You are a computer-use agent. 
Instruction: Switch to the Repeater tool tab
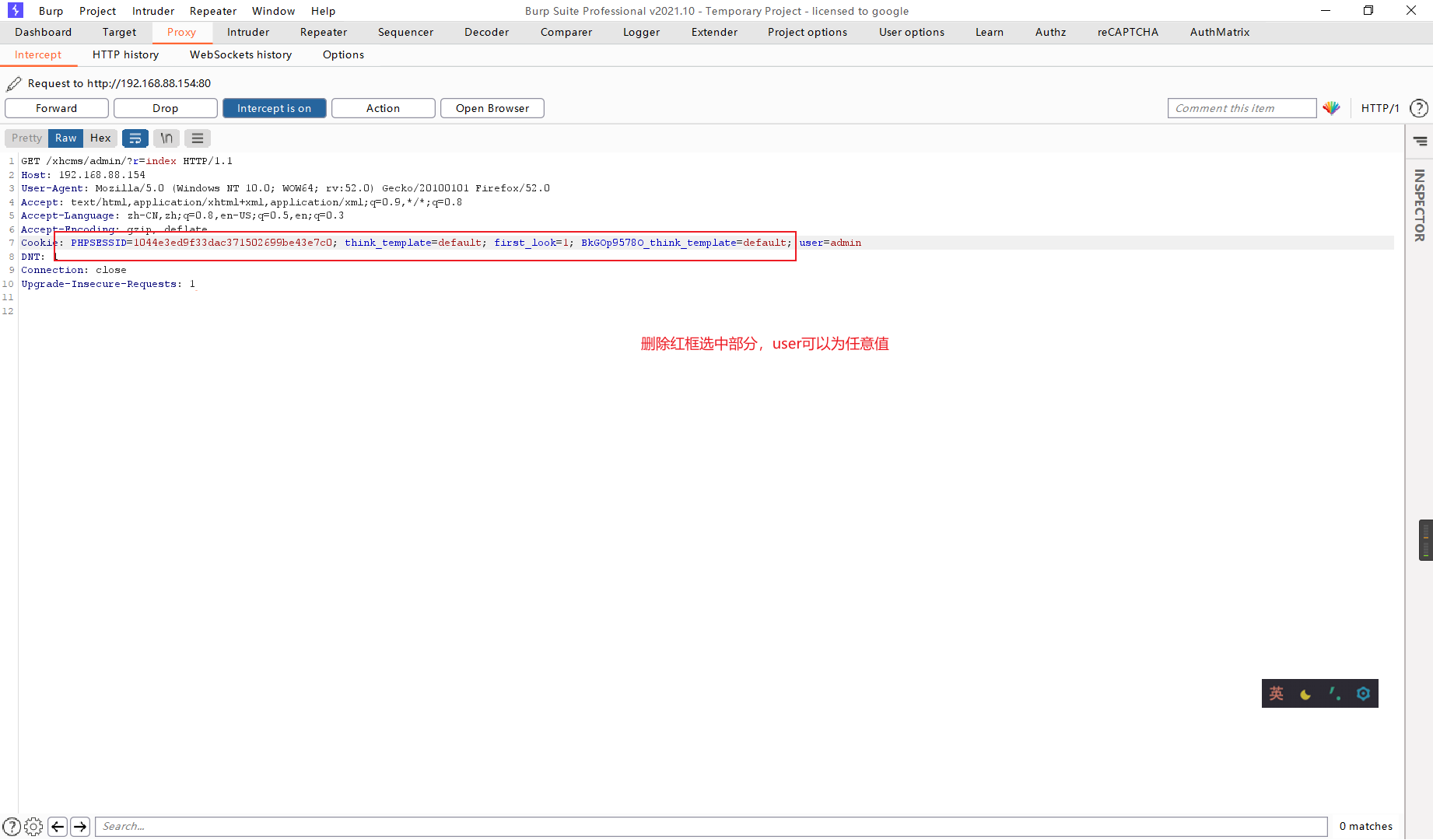pos(324,32)
